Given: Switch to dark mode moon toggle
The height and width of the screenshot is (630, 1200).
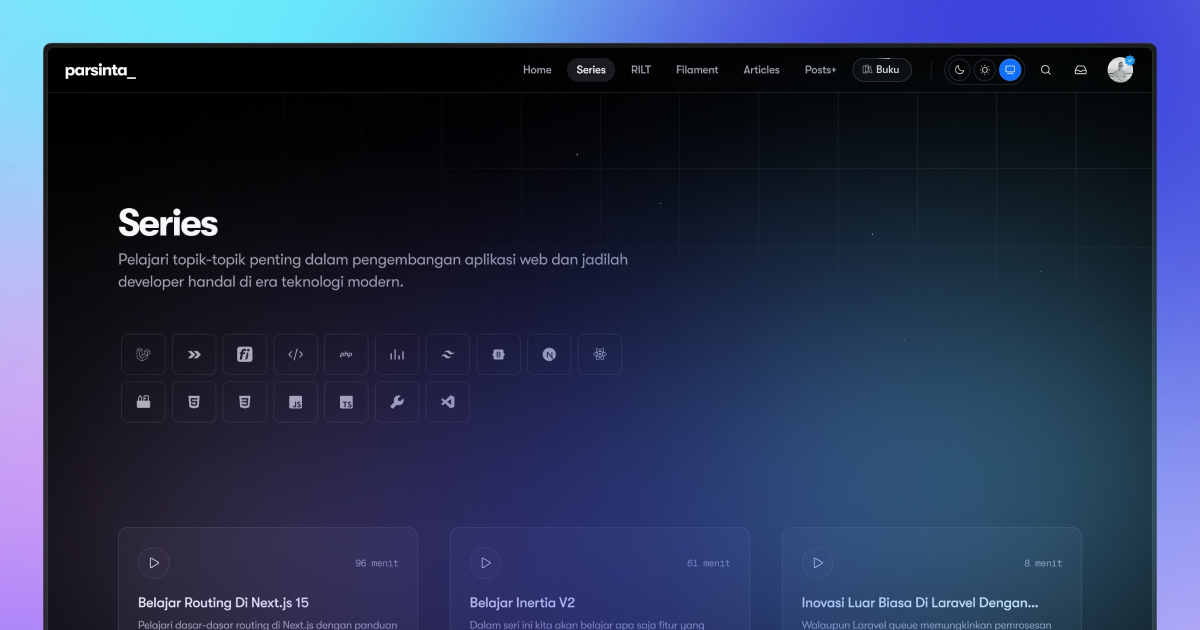Looking at the screenshot, I should (959, 70).
